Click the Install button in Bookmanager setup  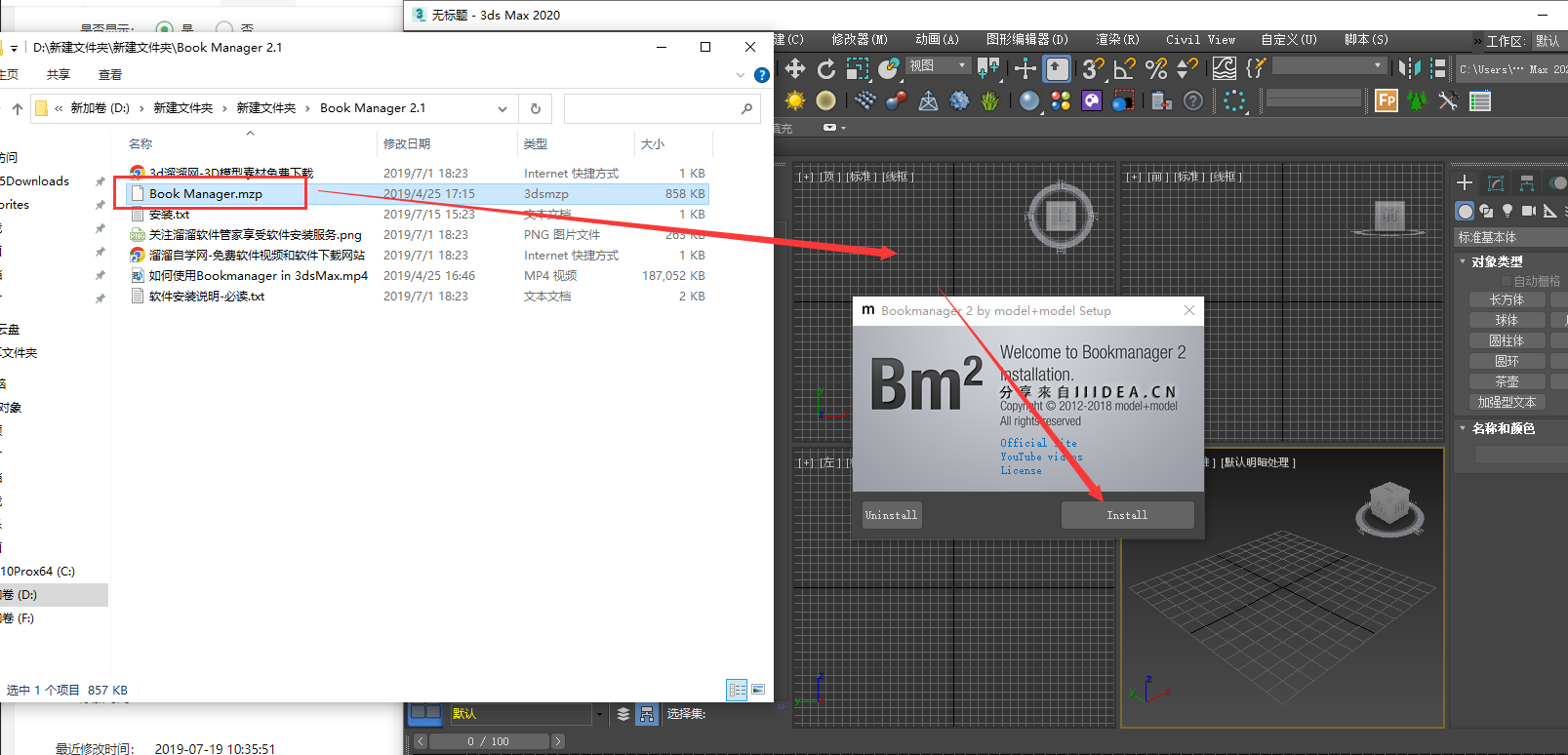click(x=1127, y=515)
